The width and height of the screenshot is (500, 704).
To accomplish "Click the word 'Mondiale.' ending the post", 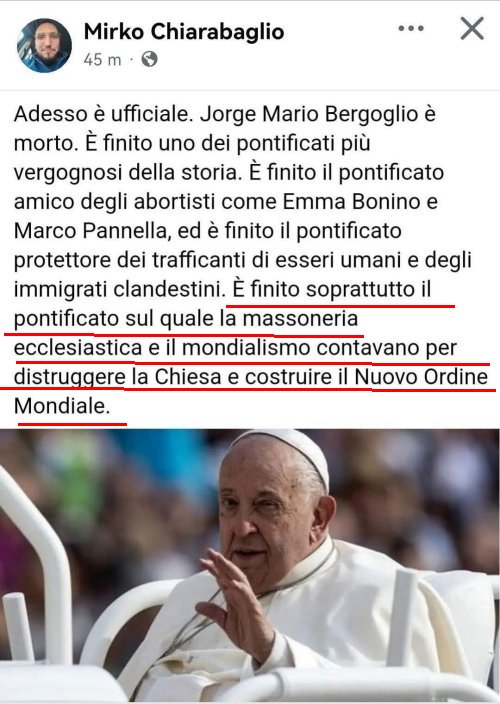I will [x=62, y=406].
